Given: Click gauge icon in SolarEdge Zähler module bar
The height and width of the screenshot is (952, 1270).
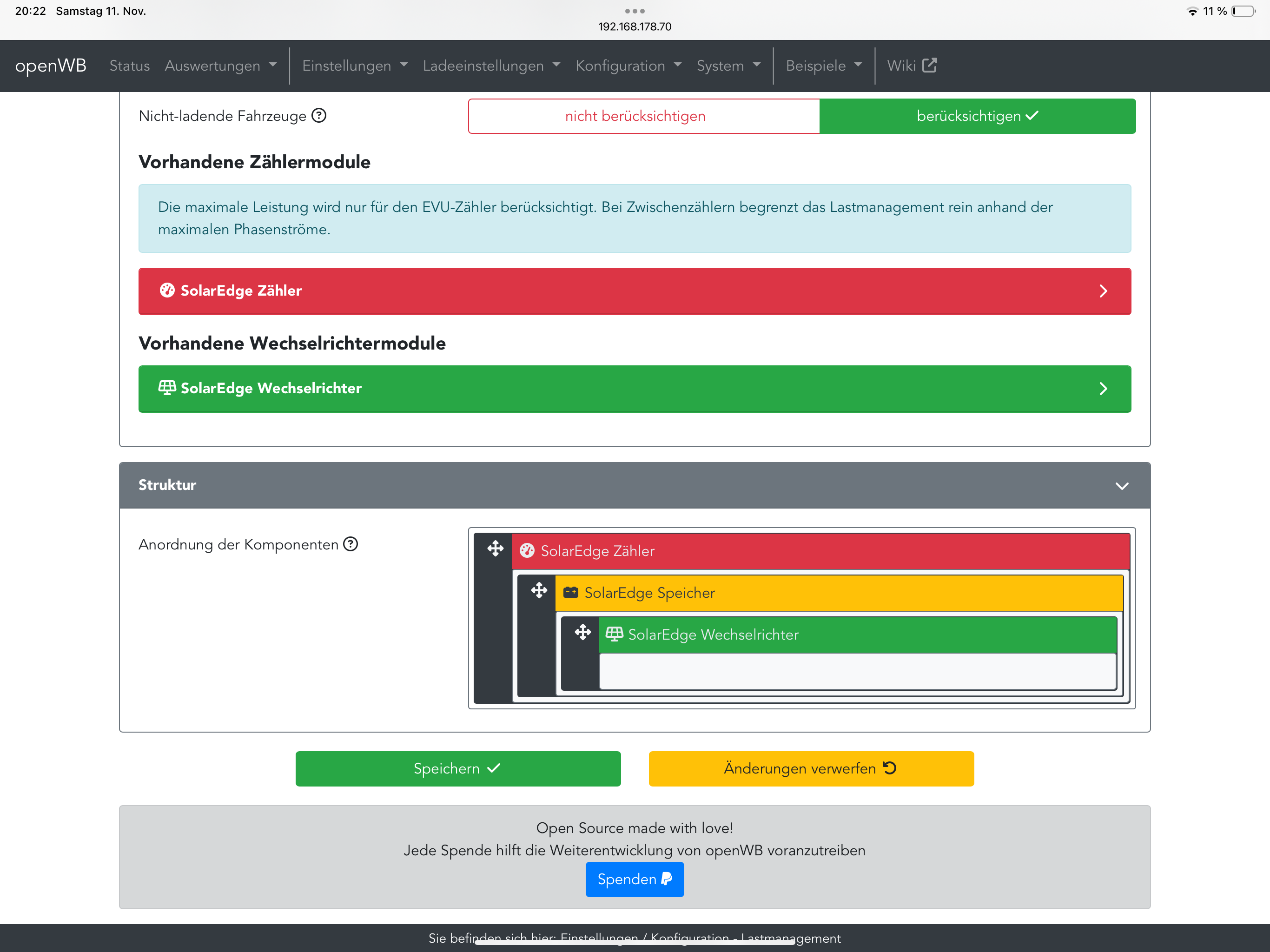Looking at the screenshot, I should coord(166,291).
